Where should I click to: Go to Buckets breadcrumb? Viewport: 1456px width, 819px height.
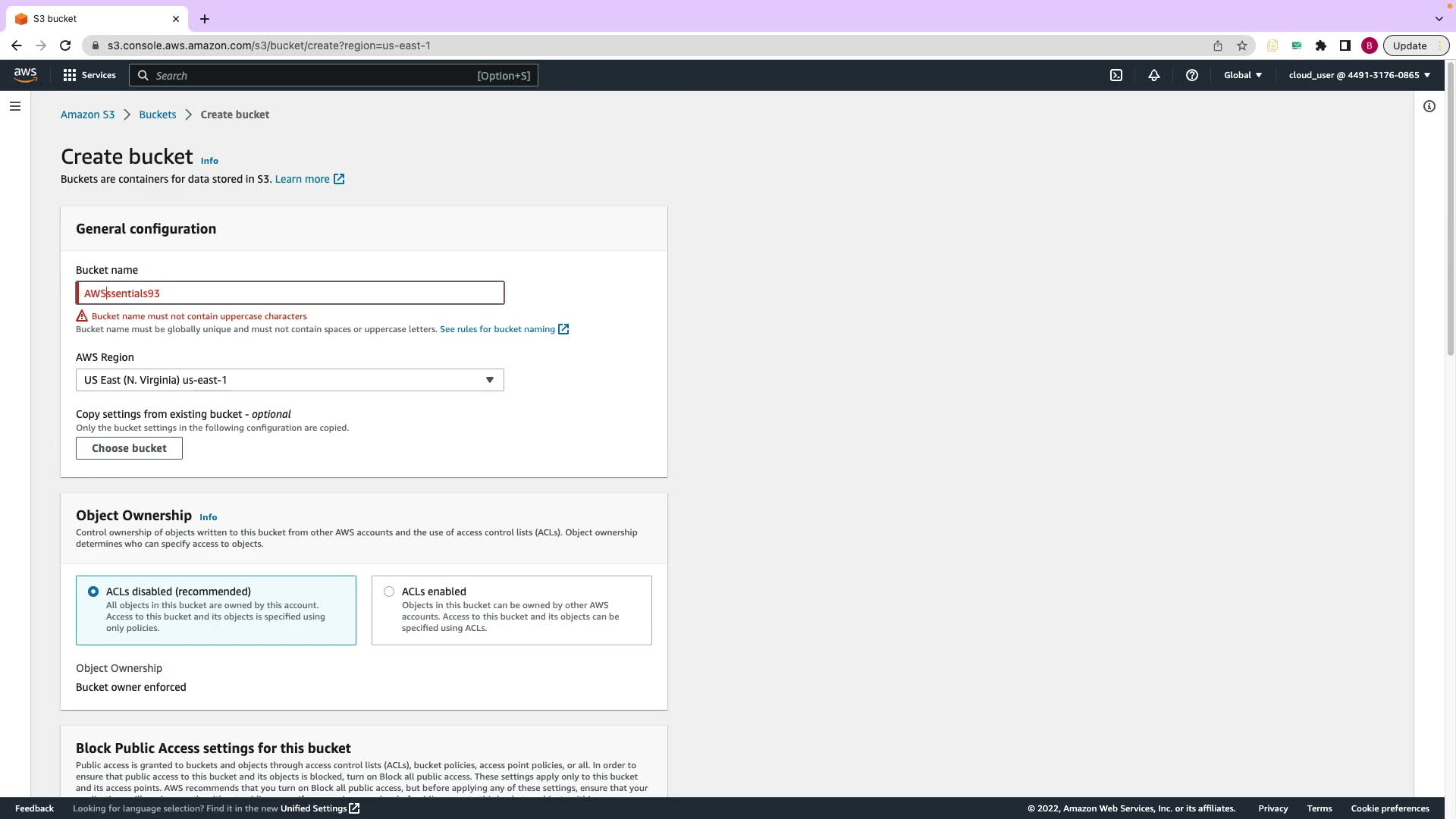point(157,115)
